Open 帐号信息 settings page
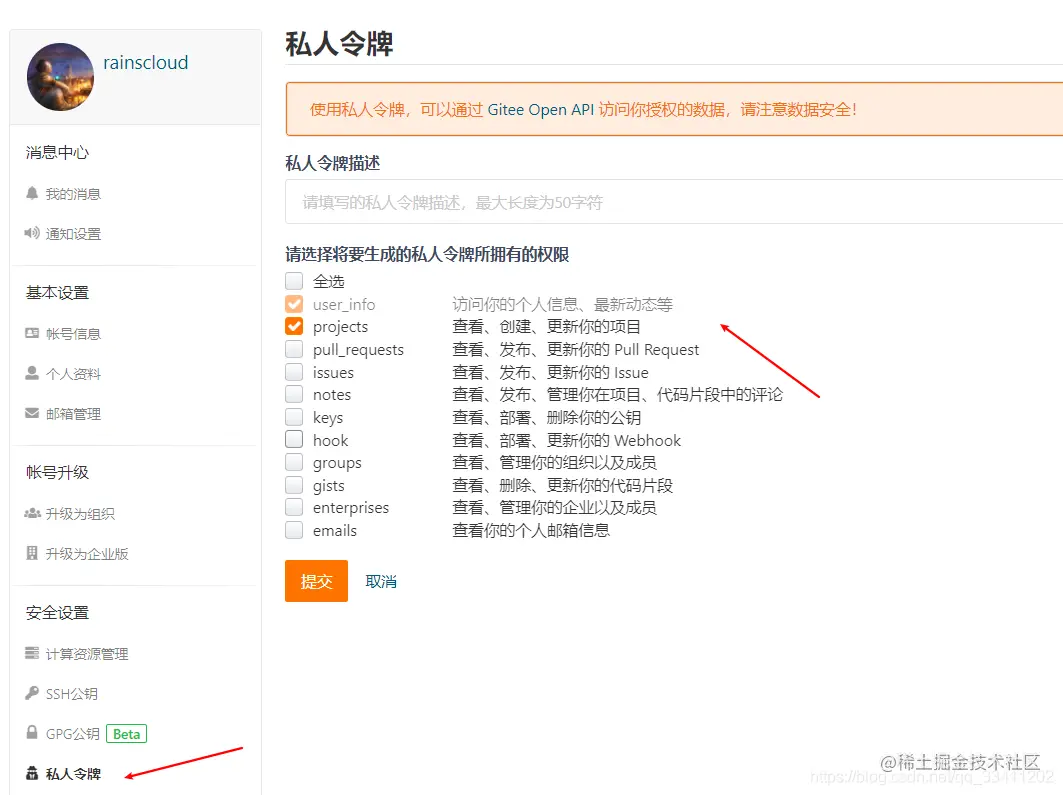Viewport: 1063px width, 795px height. pos(73,334)
